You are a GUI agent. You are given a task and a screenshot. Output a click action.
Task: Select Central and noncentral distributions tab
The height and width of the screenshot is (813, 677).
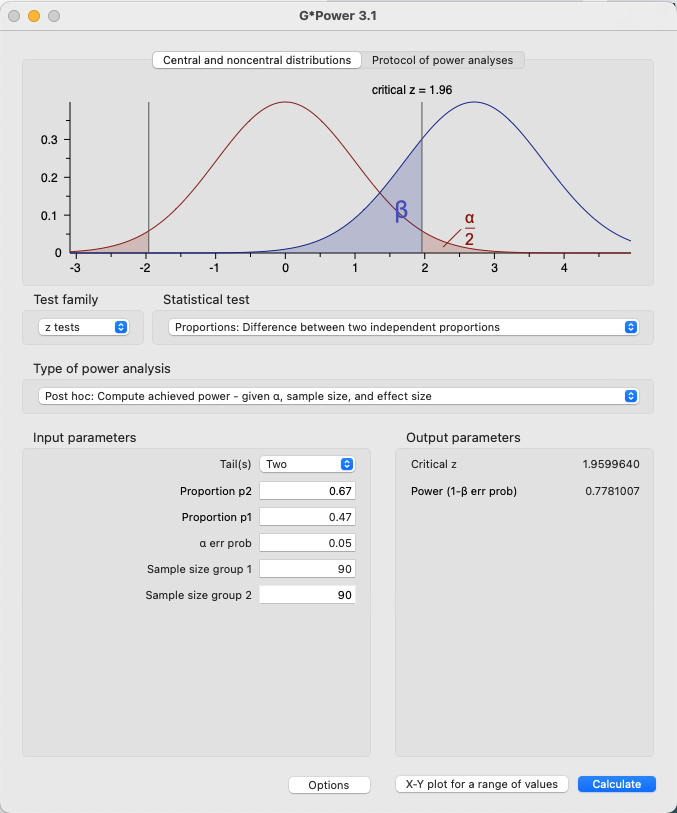(x=257, y=60)
